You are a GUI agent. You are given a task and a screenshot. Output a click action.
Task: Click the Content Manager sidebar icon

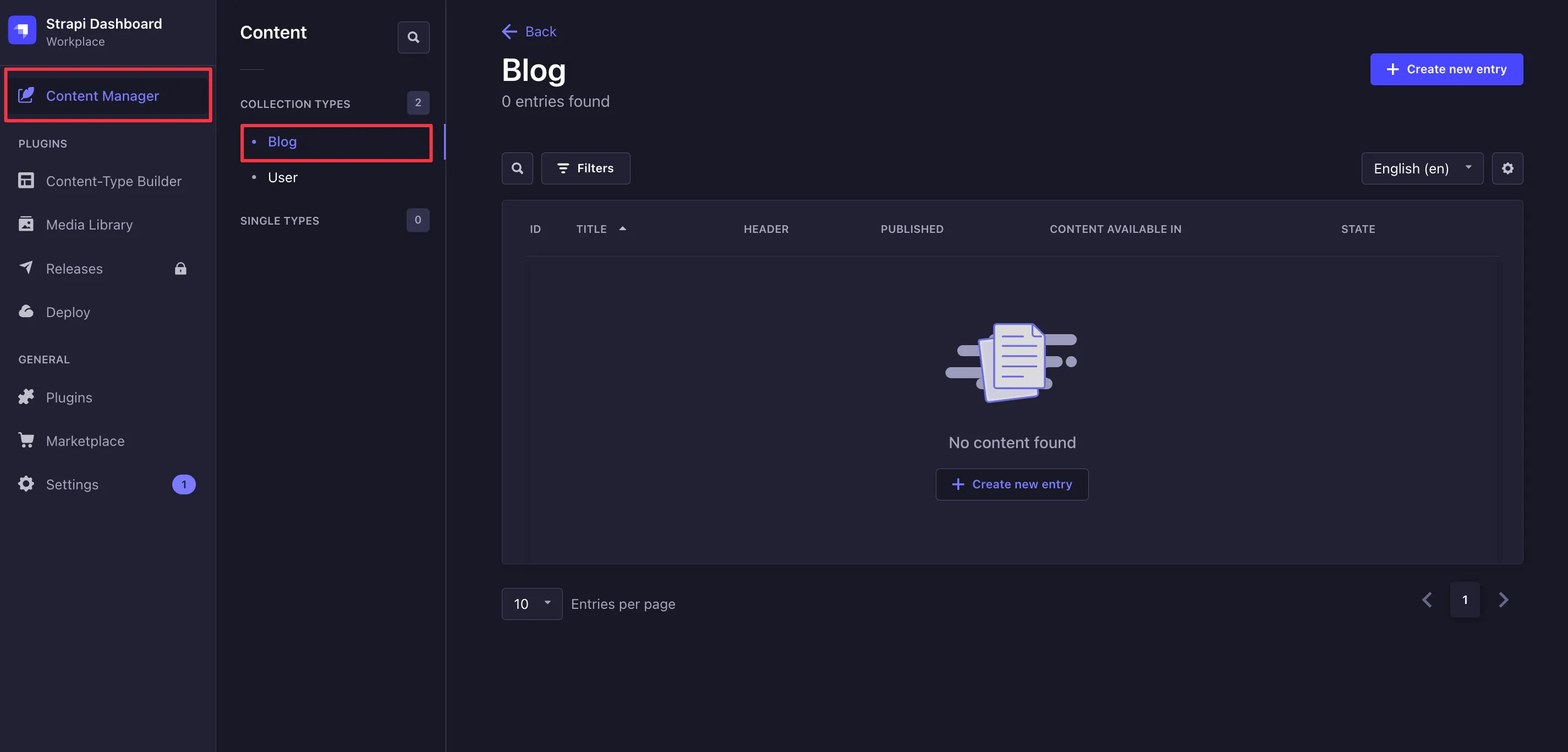[26, 95]
